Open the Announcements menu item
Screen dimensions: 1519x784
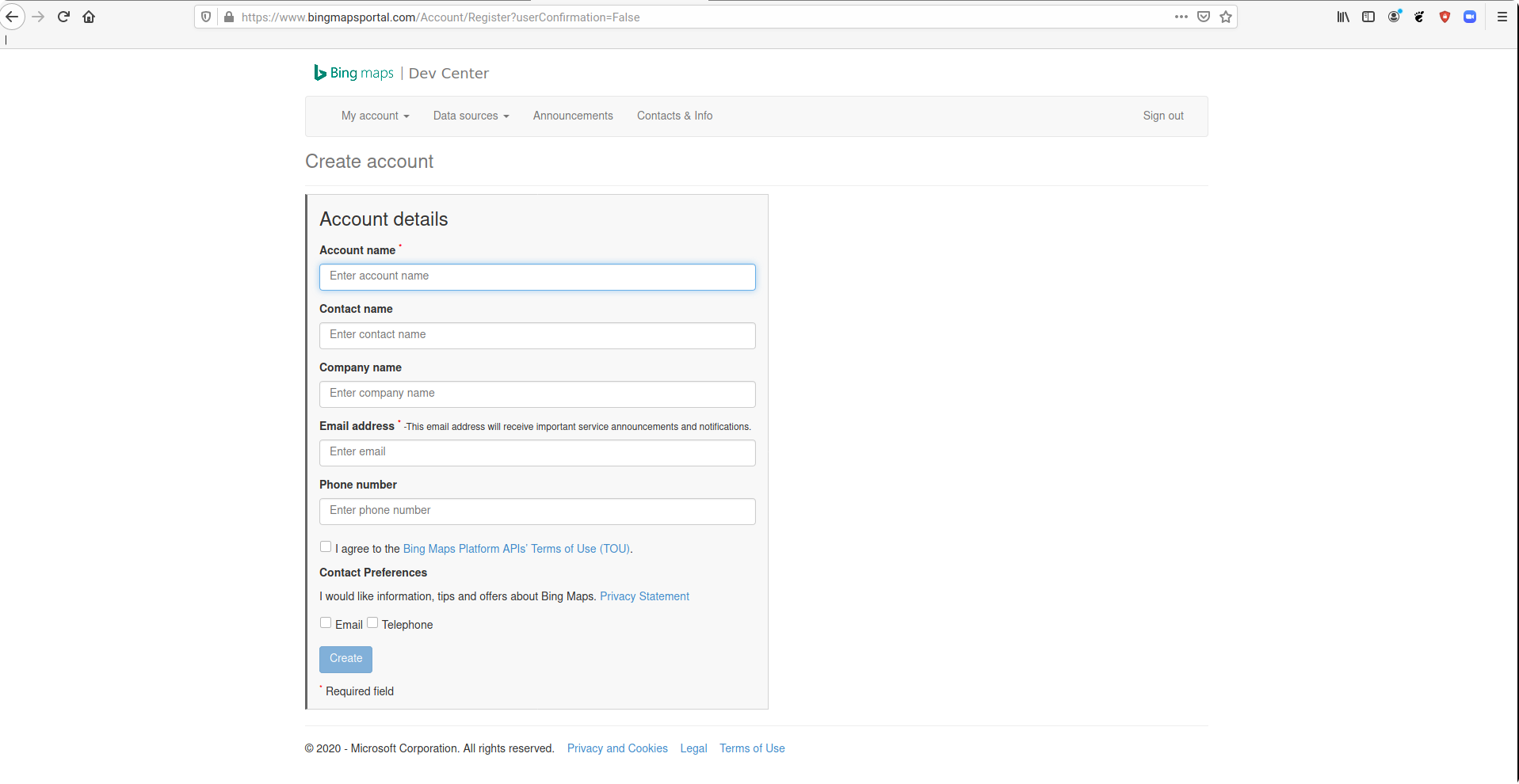[573, 116]
